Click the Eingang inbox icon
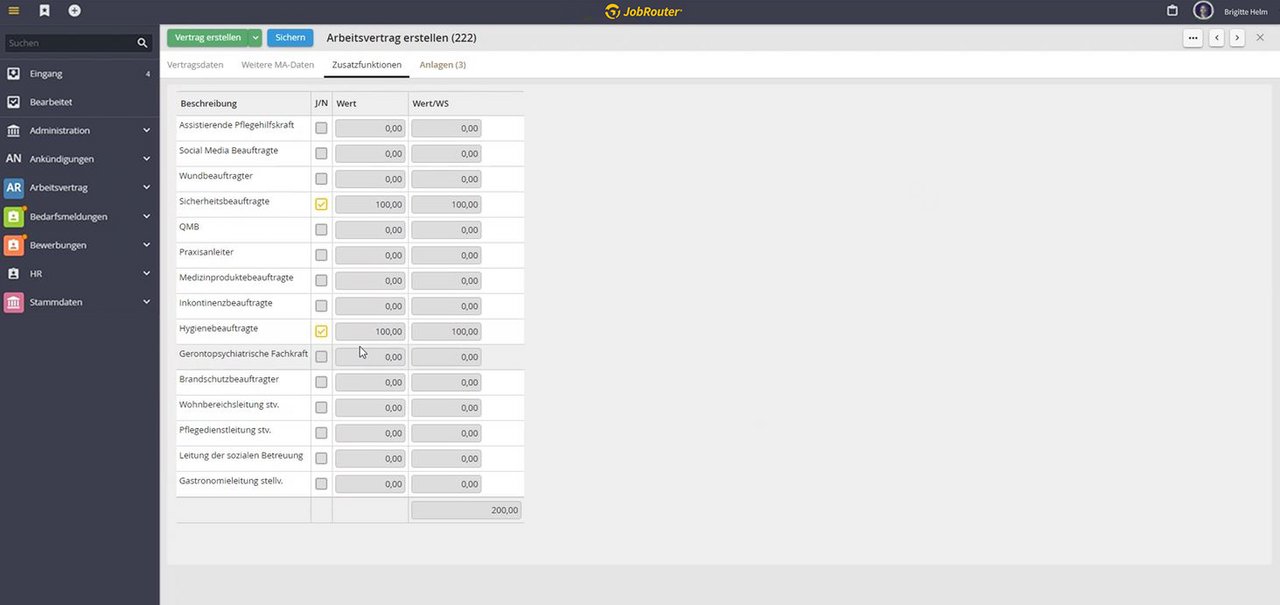This screenshot has width=1280, height=605. click(x=13, y=74)
